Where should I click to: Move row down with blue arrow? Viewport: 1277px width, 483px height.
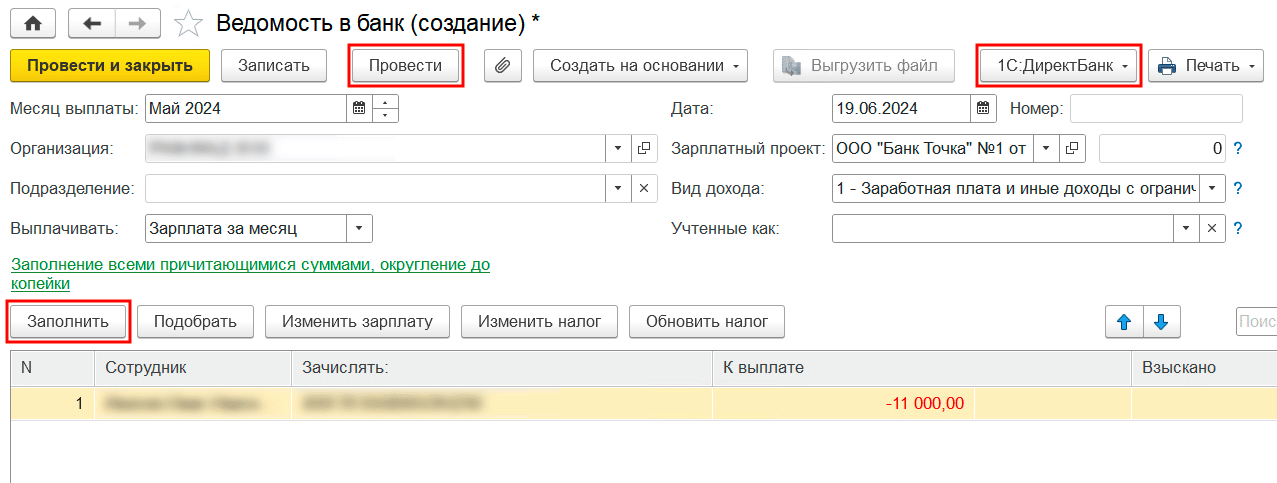point(1161,322)
